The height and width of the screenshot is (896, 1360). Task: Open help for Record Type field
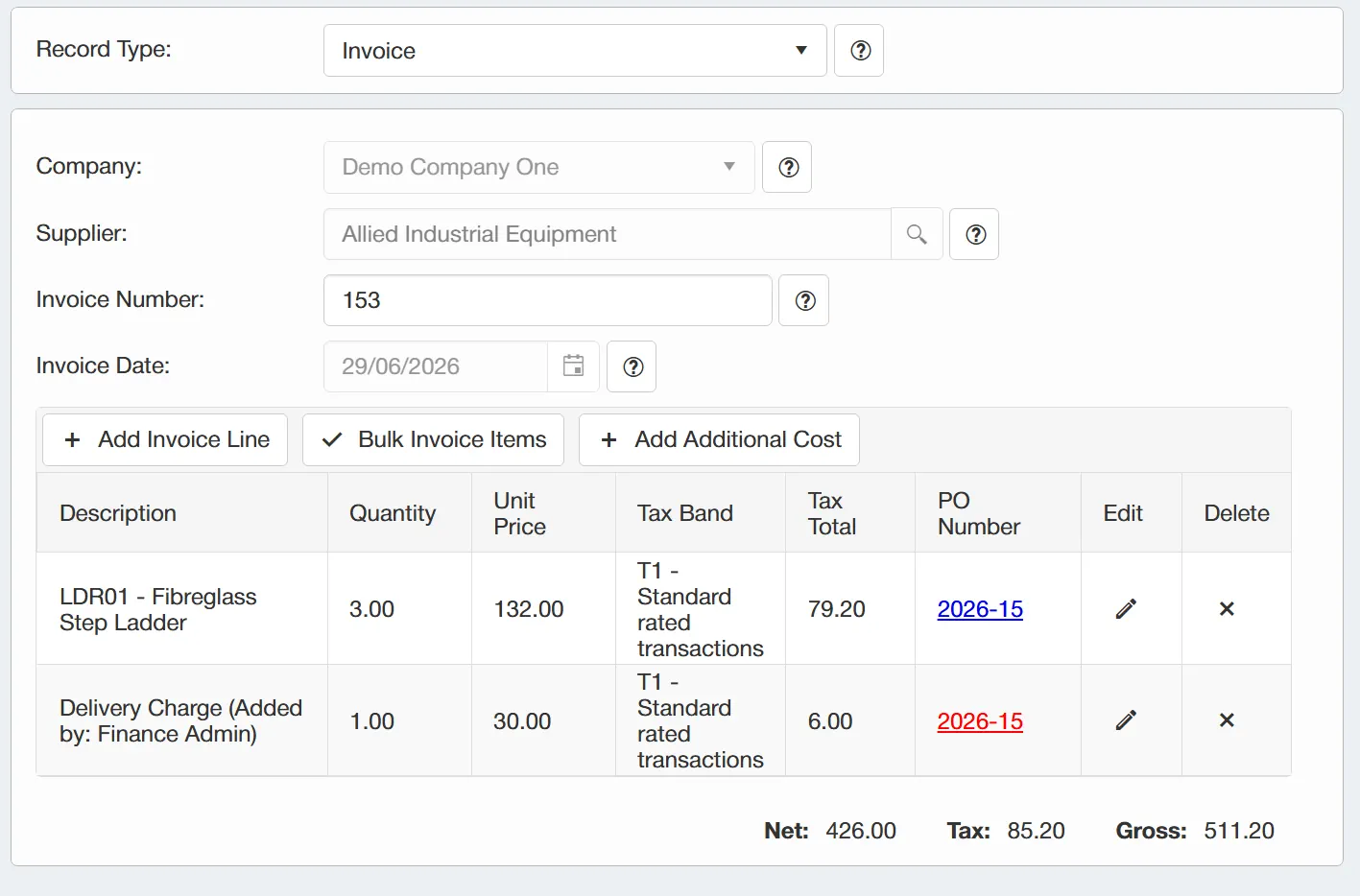[860, 51]
